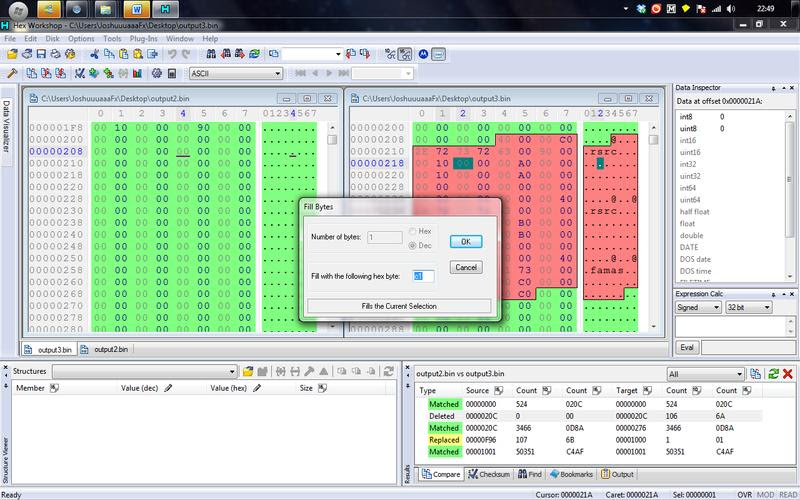The image size is (800, 500).
Task: Click the DOS date entry in Data Inspector
Action: click(695, 259)
